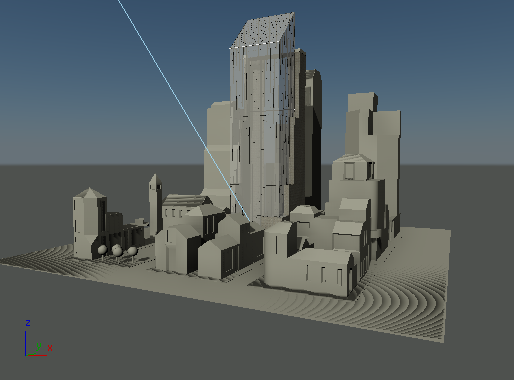The width and height of the screenshot is (514, 380).
Task: Click the rightmost round tree
Action: click(x=132, y=251)
